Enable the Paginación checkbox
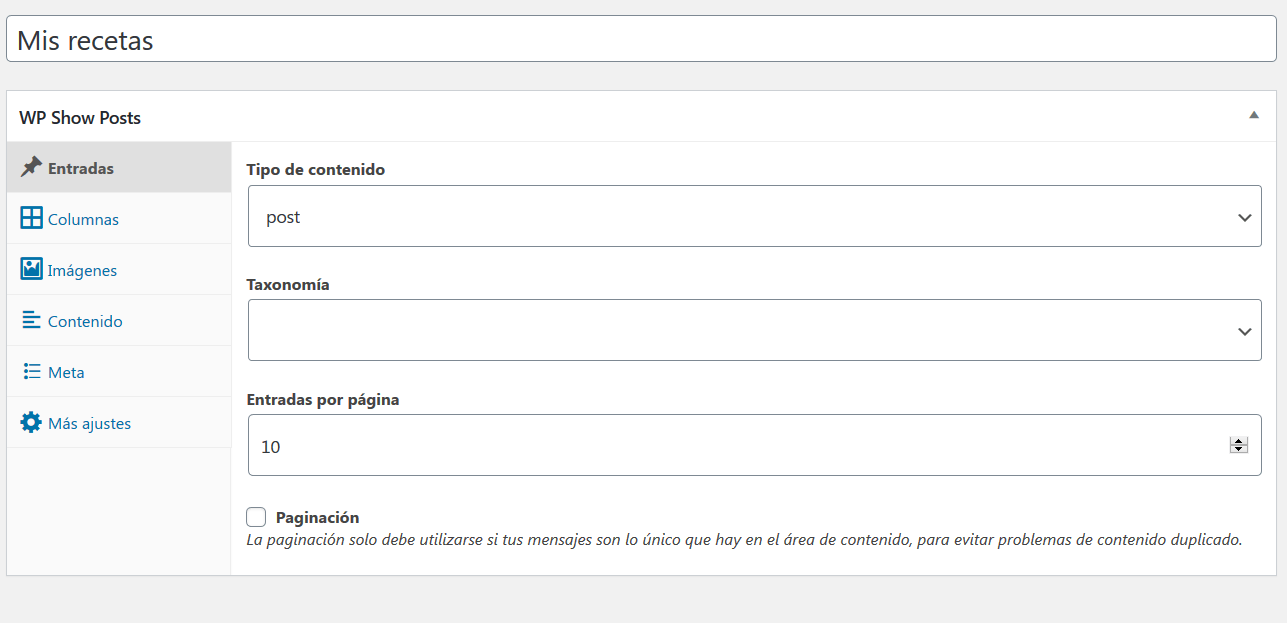 coord(257,517)
